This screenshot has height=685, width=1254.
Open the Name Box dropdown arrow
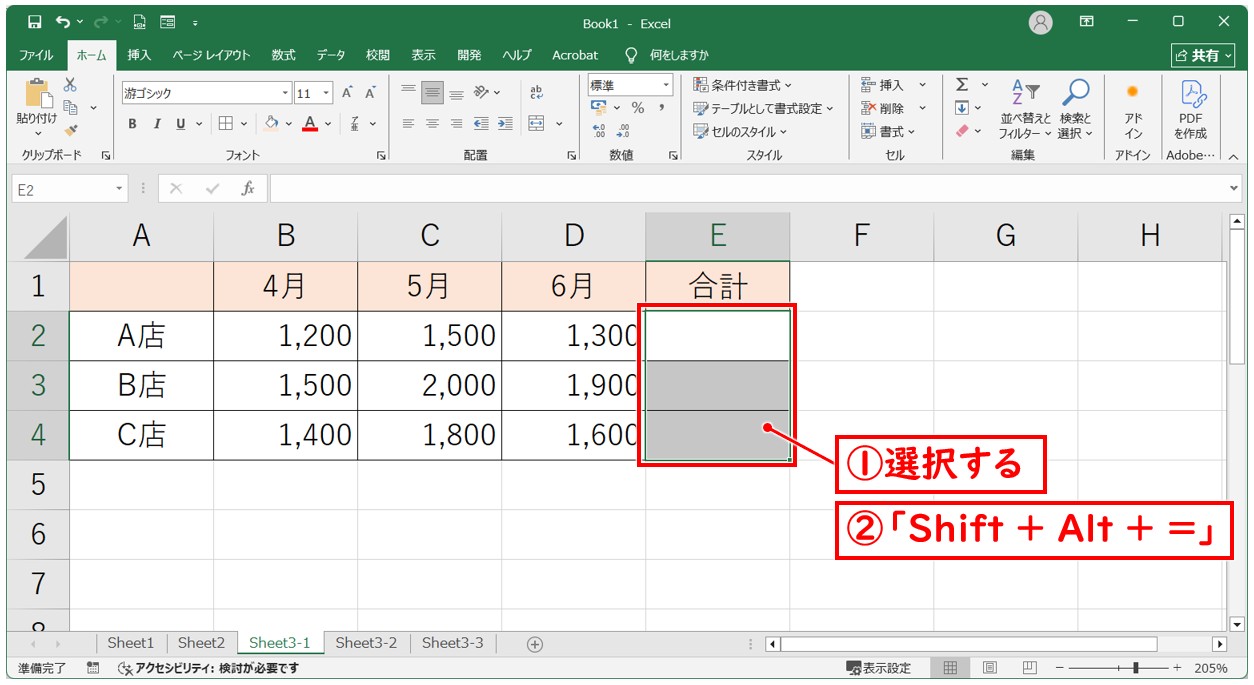(120, 188)
